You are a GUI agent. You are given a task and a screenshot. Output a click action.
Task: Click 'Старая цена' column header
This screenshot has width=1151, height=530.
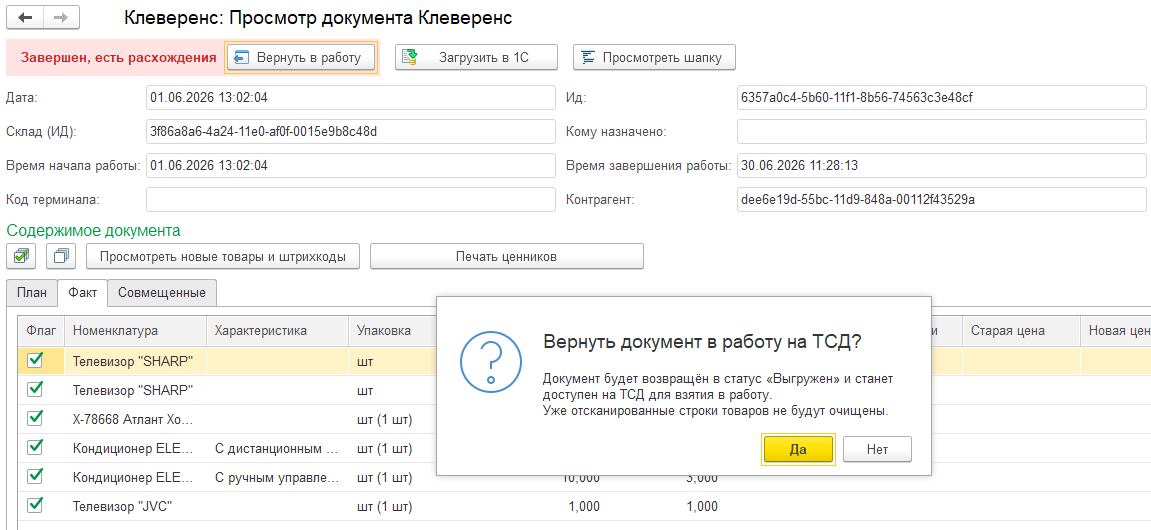tap(1020, 331)
